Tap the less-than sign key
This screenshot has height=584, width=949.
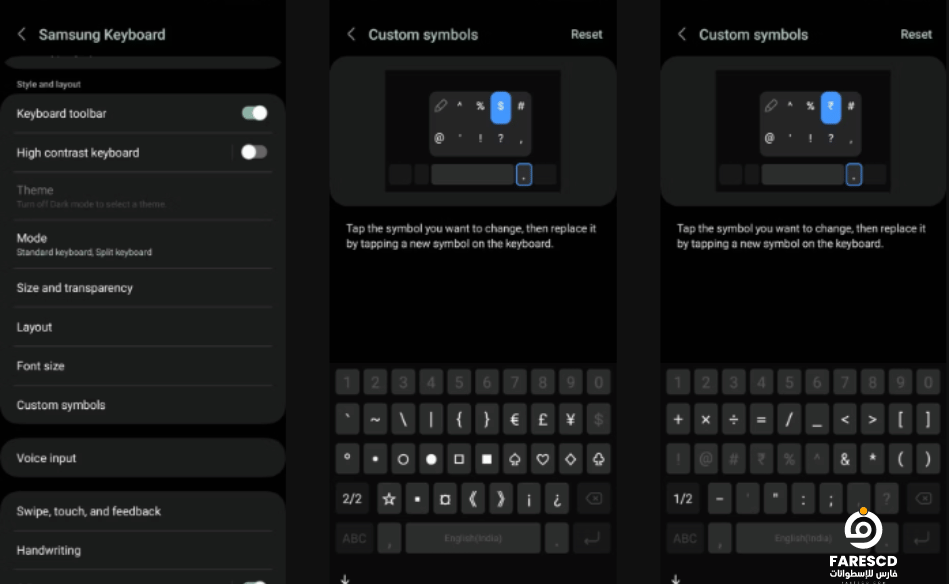click(x=845, y=419)
